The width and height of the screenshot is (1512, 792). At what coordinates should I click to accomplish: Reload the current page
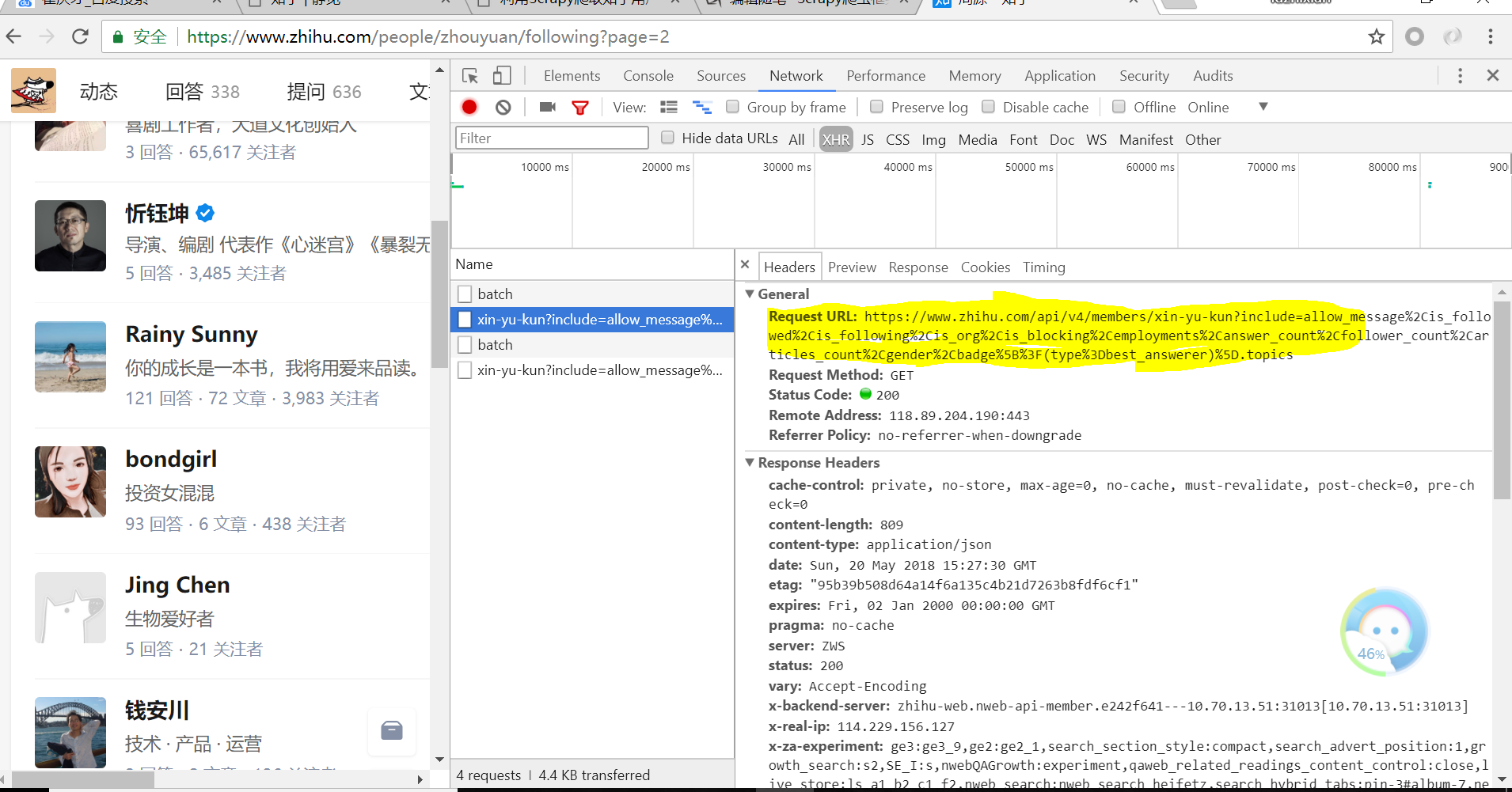pyautogui.click(x=80, y=36)
